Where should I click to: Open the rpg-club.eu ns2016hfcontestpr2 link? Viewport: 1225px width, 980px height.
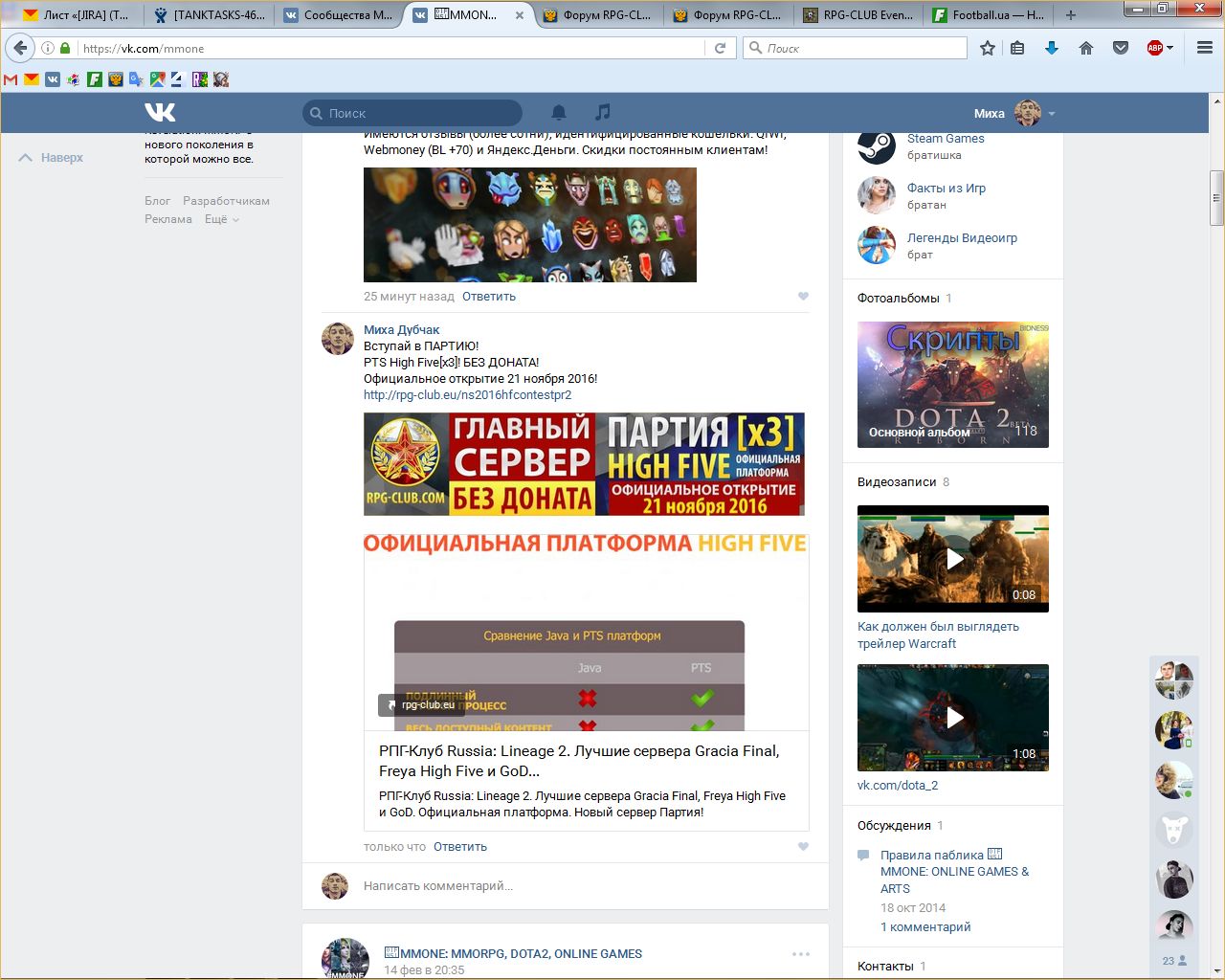tap(467, 394)
